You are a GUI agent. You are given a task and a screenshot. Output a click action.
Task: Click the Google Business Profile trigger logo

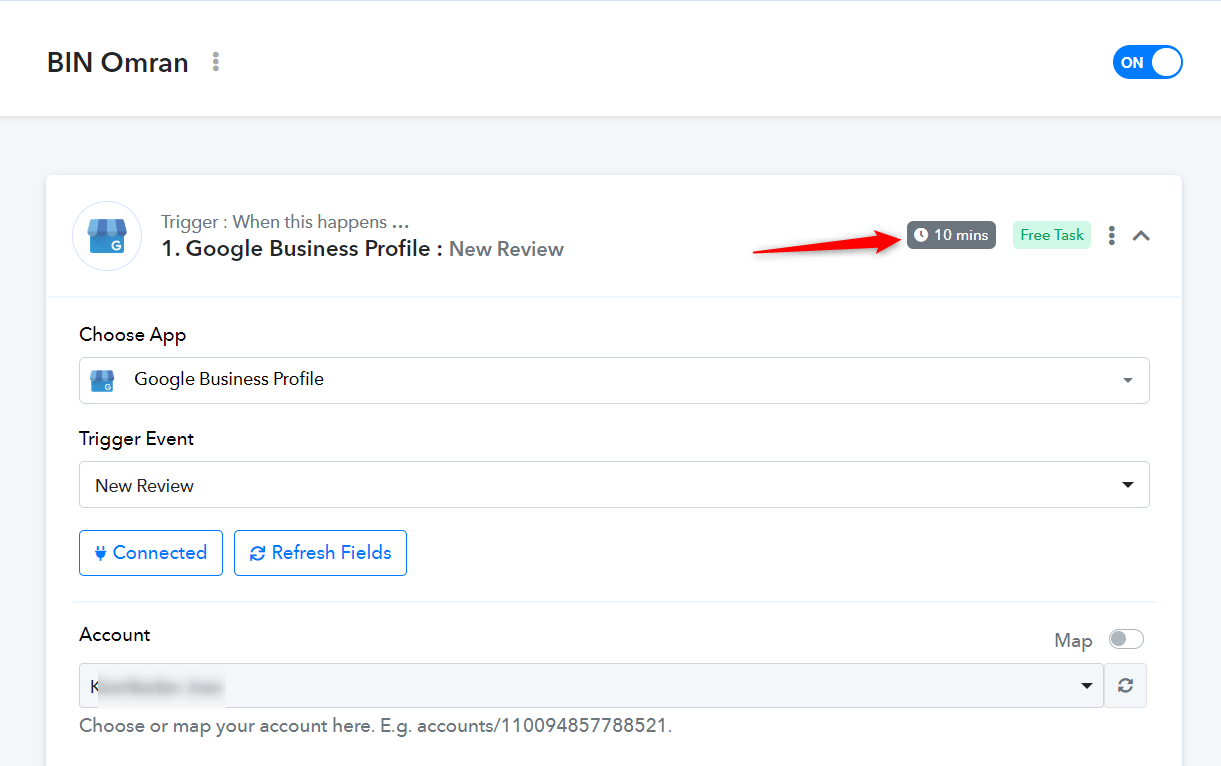pos(107,236)
